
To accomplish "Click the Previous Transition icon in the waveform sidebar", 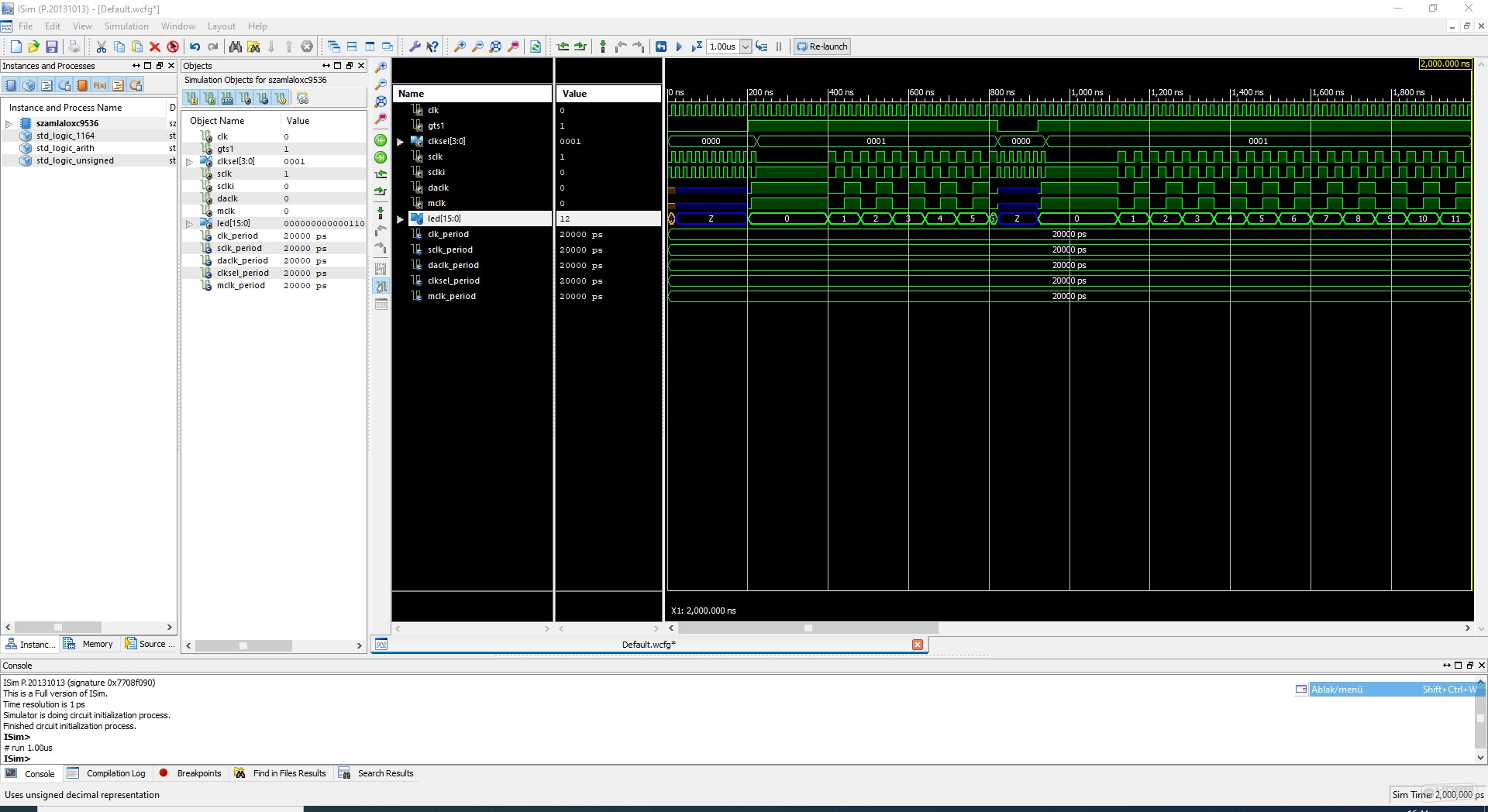I will pyautogui.click(x=381, y=174).
